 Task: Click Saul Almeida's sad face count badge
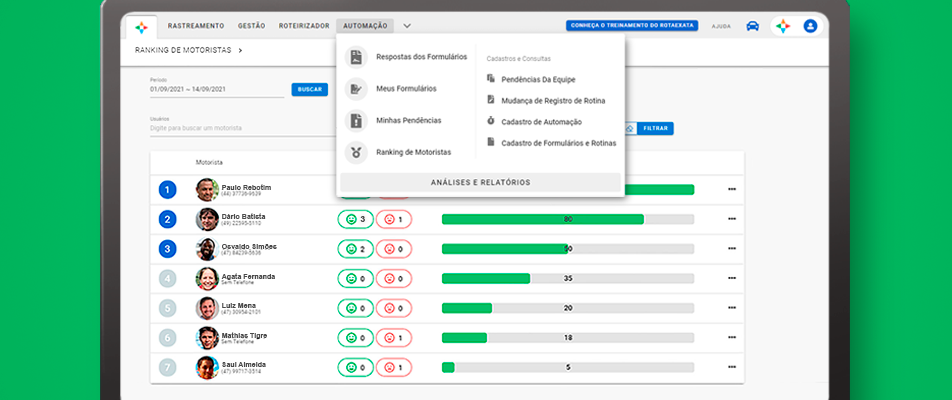(x=394, y=368)
